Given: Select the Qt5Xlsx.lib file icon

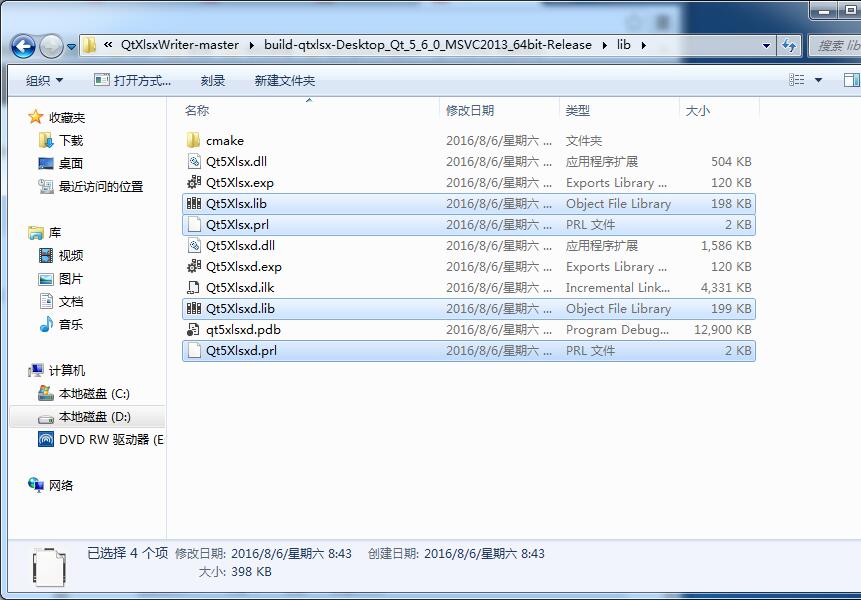Looking at the screenshot, I should [x=194, y=203].
